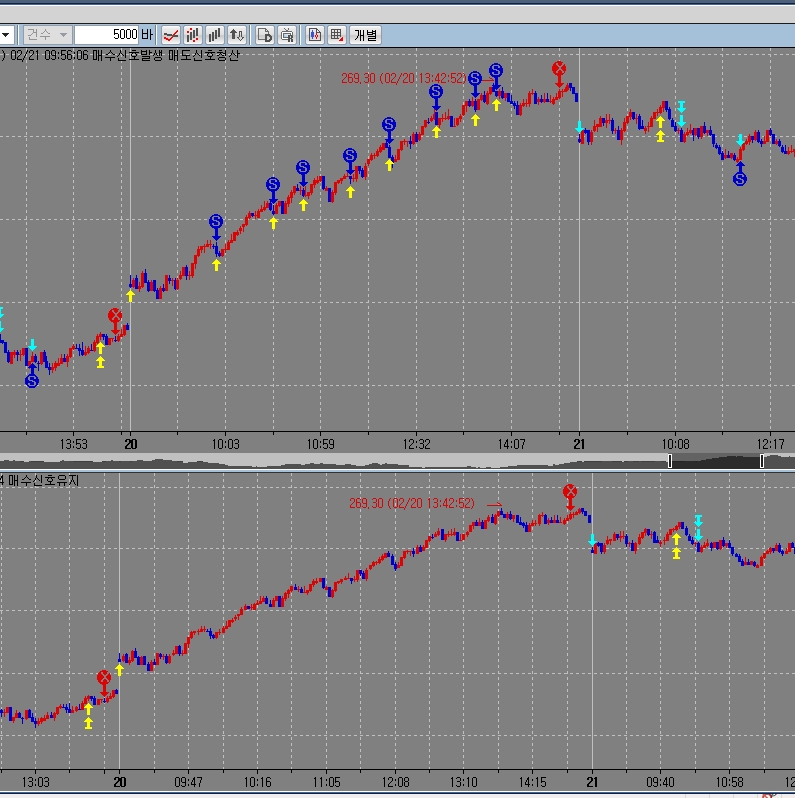
Task: Select the gray ascending bars chart icon
Action: [x=215, y=35]
